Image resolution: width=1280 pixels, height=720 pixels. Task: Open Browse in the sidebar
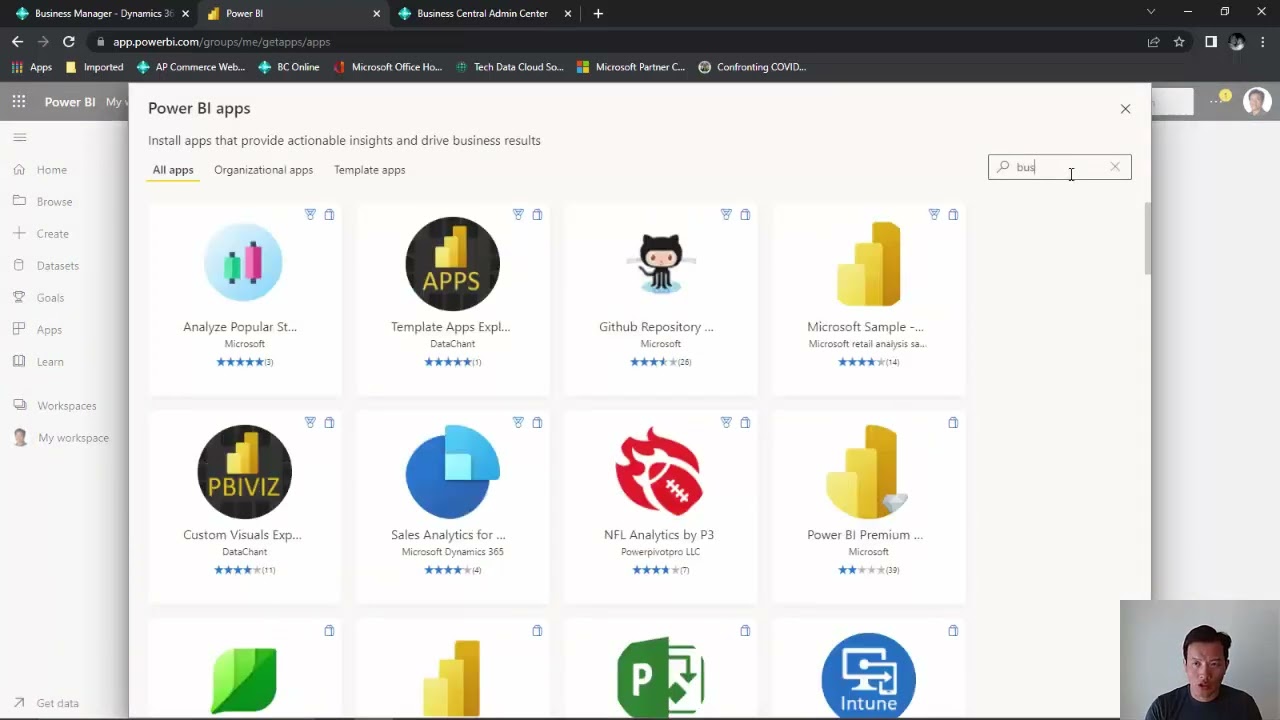click(43, 202)
